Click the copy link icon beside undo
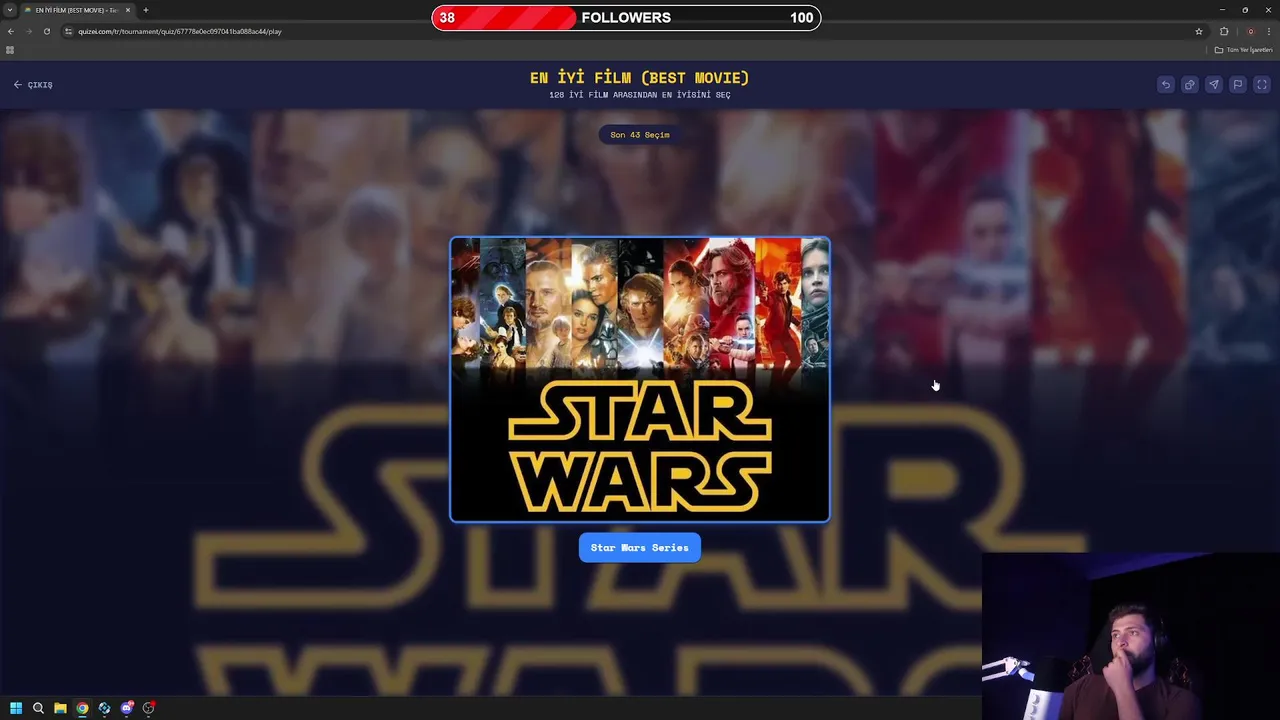Image resolution: width=1280 pixels, height=720 pixels. coord(1190,85)
